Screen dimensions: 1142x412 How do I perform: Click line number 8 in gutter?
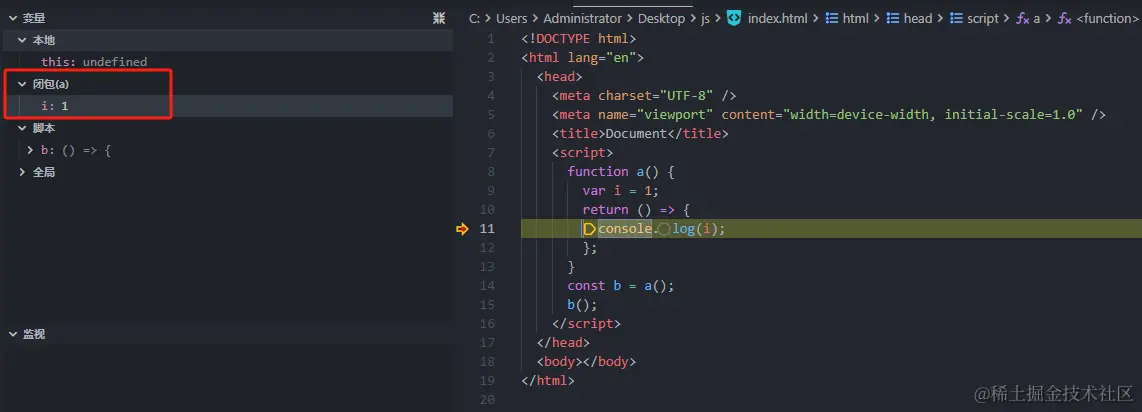coord(491,172)
